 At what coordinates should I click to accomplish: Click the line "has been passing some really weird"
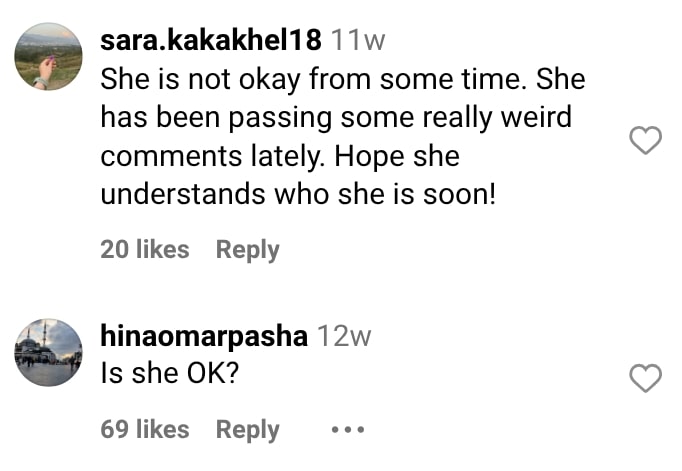pos(335,118)
